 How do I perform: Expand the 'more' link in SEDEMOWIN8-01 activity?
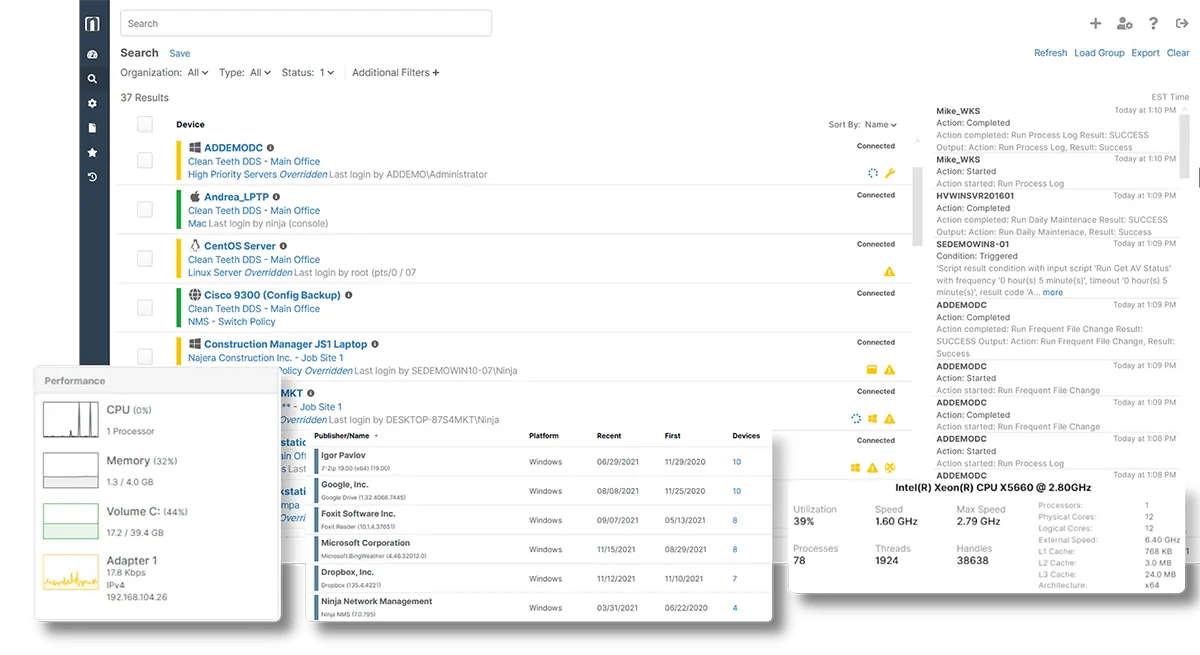[1053, 293]
